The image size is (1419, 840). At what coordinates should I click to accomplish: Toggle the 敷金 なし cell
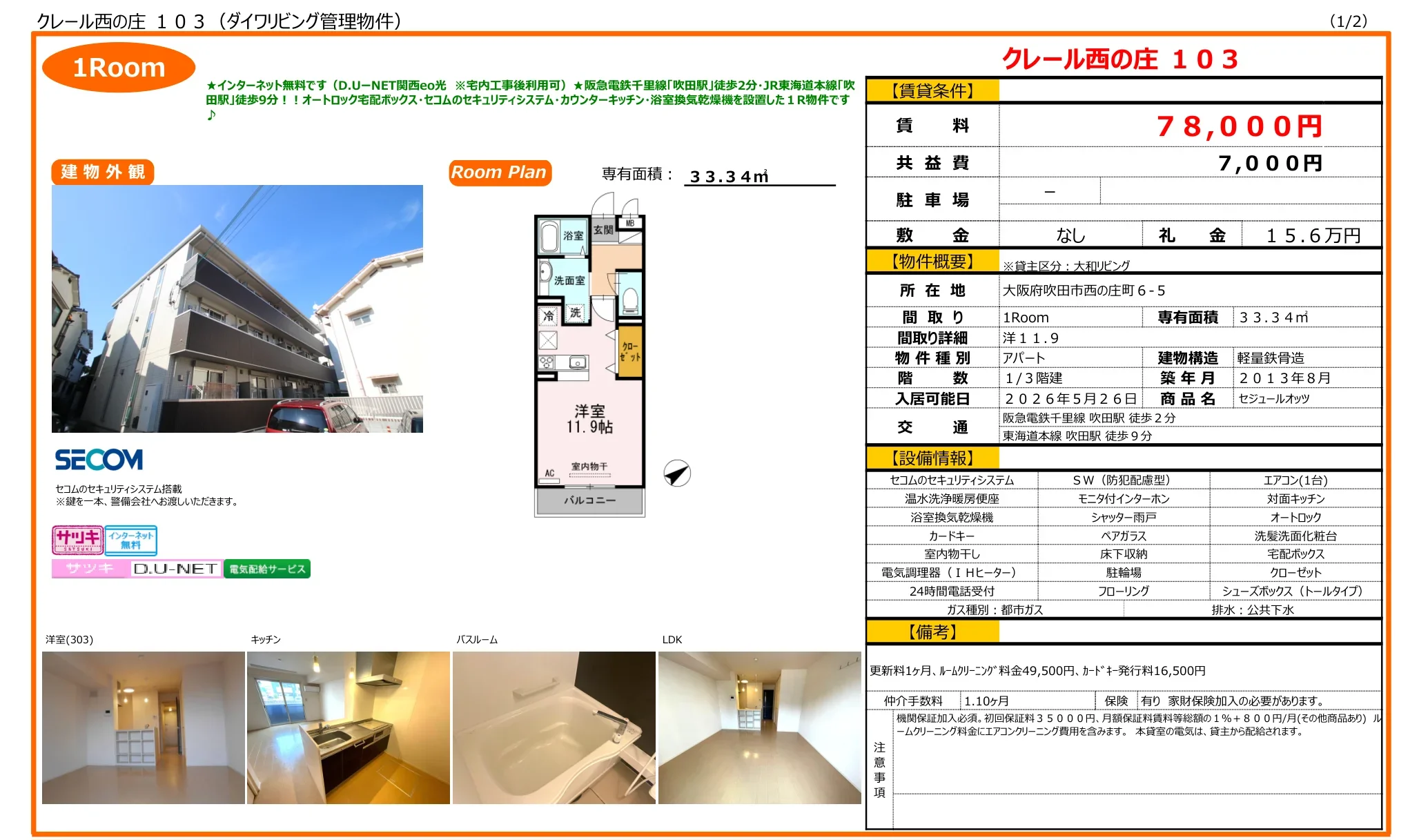1070,235
